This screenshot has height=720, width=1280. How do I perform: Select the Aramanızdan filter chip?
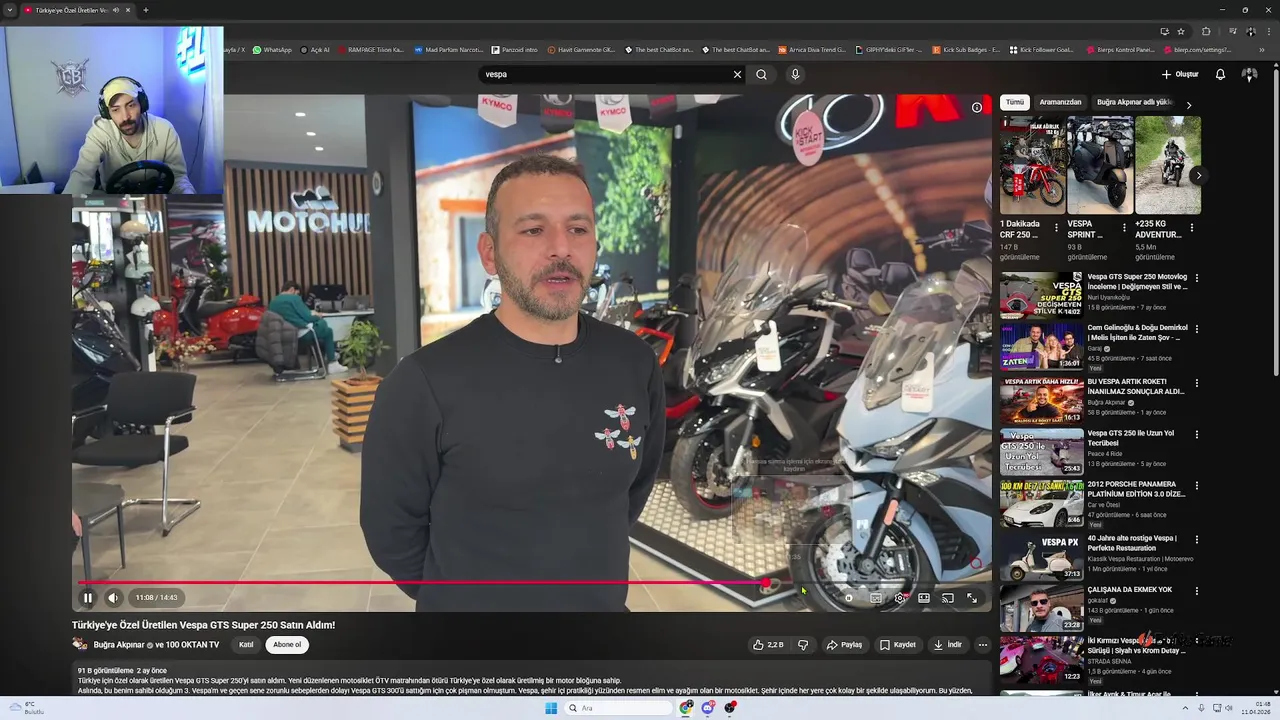point(1060,102)
